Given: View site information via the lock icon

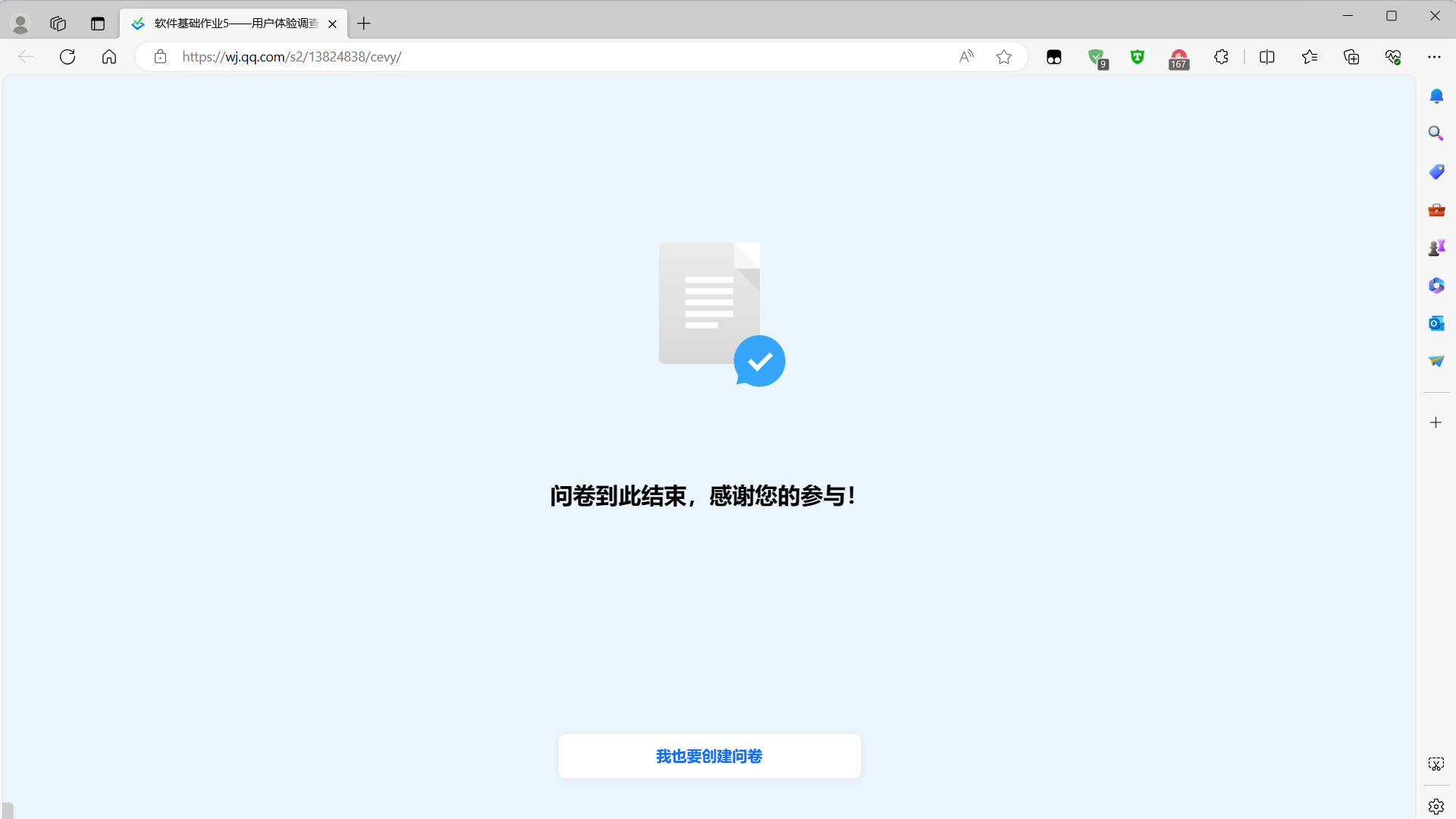Looking at the screenshot, I should (x=160, y=57).
